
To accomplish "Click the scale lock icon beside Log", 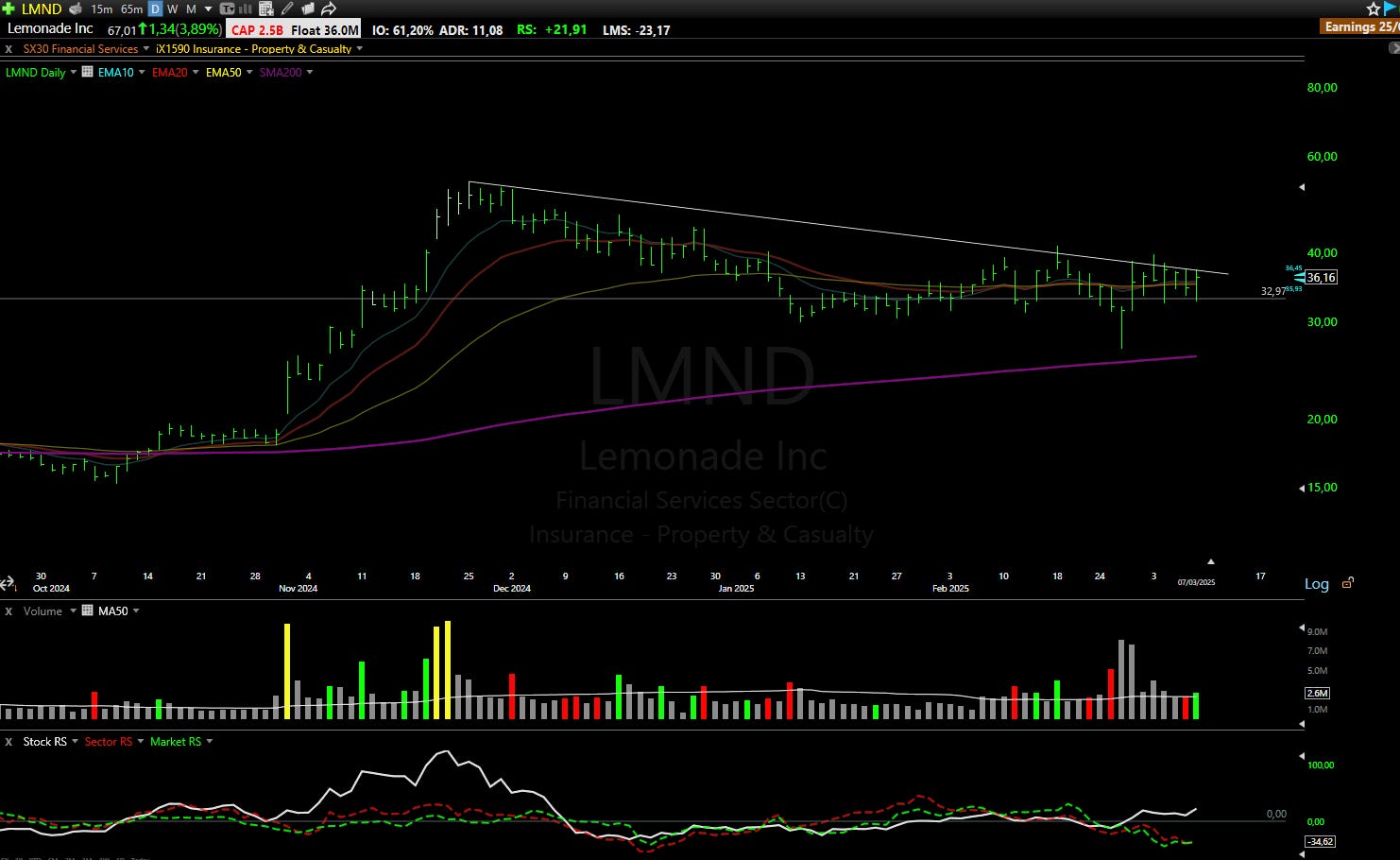I will [1348, 583].
